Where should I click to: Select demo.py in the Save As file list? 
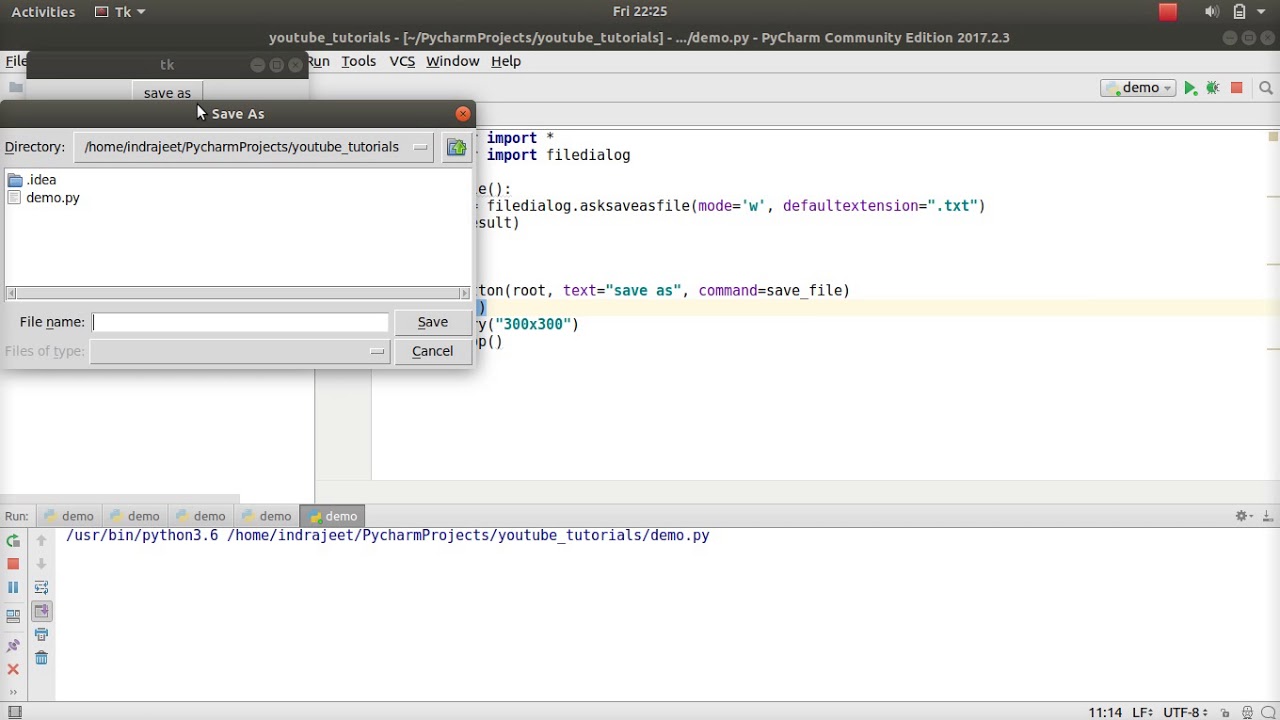click(x=43, y=198)
